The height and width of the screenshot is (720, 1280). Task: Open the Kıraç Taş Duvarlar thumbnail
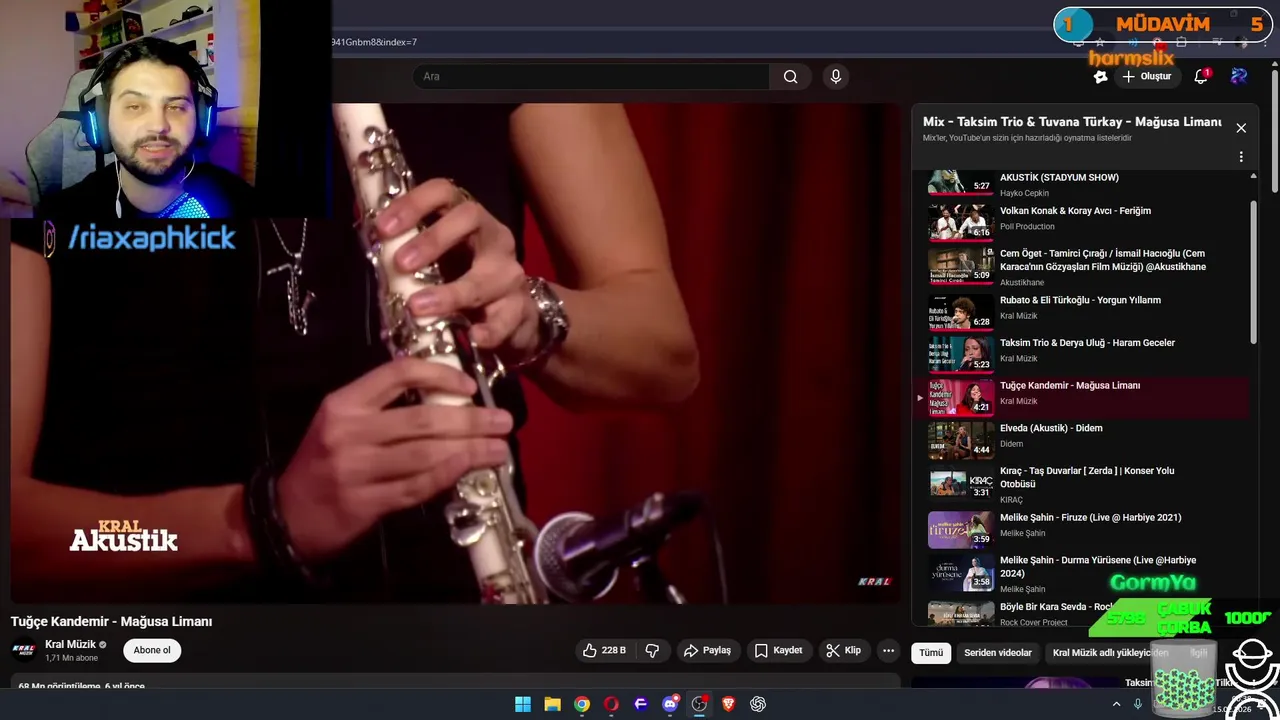click(960, 483)
